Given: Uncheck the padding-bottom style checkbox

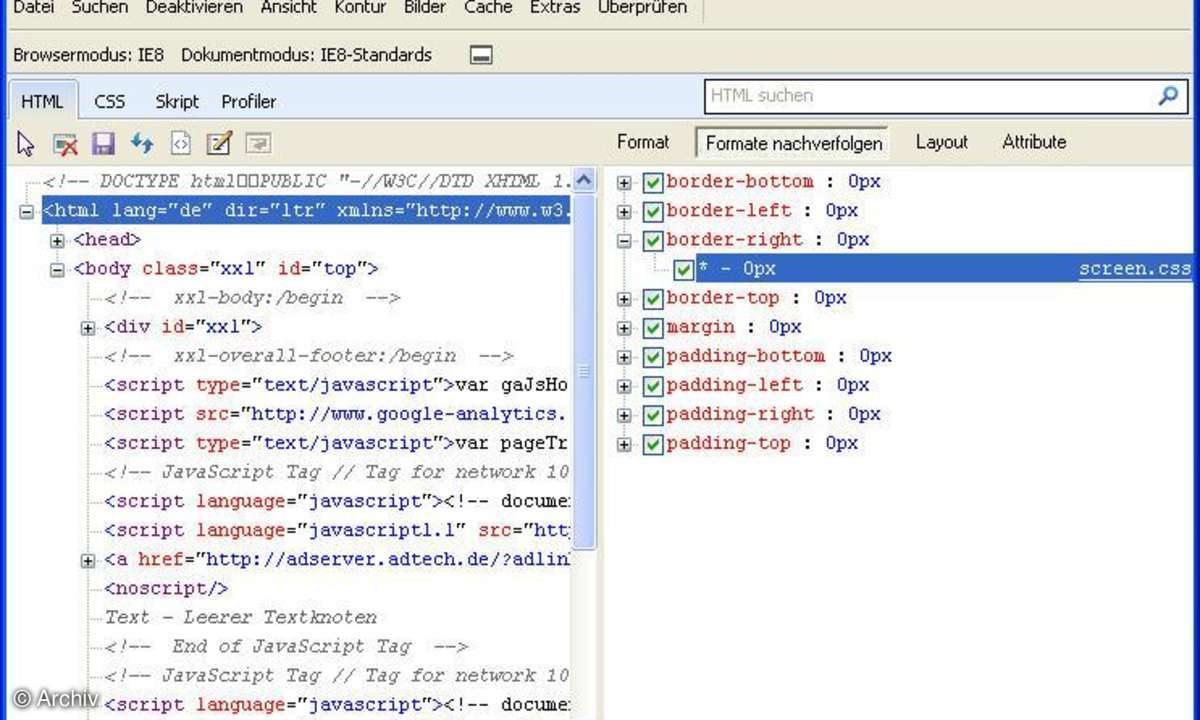Looking at the screenshot, I should [x=653, y=357].
